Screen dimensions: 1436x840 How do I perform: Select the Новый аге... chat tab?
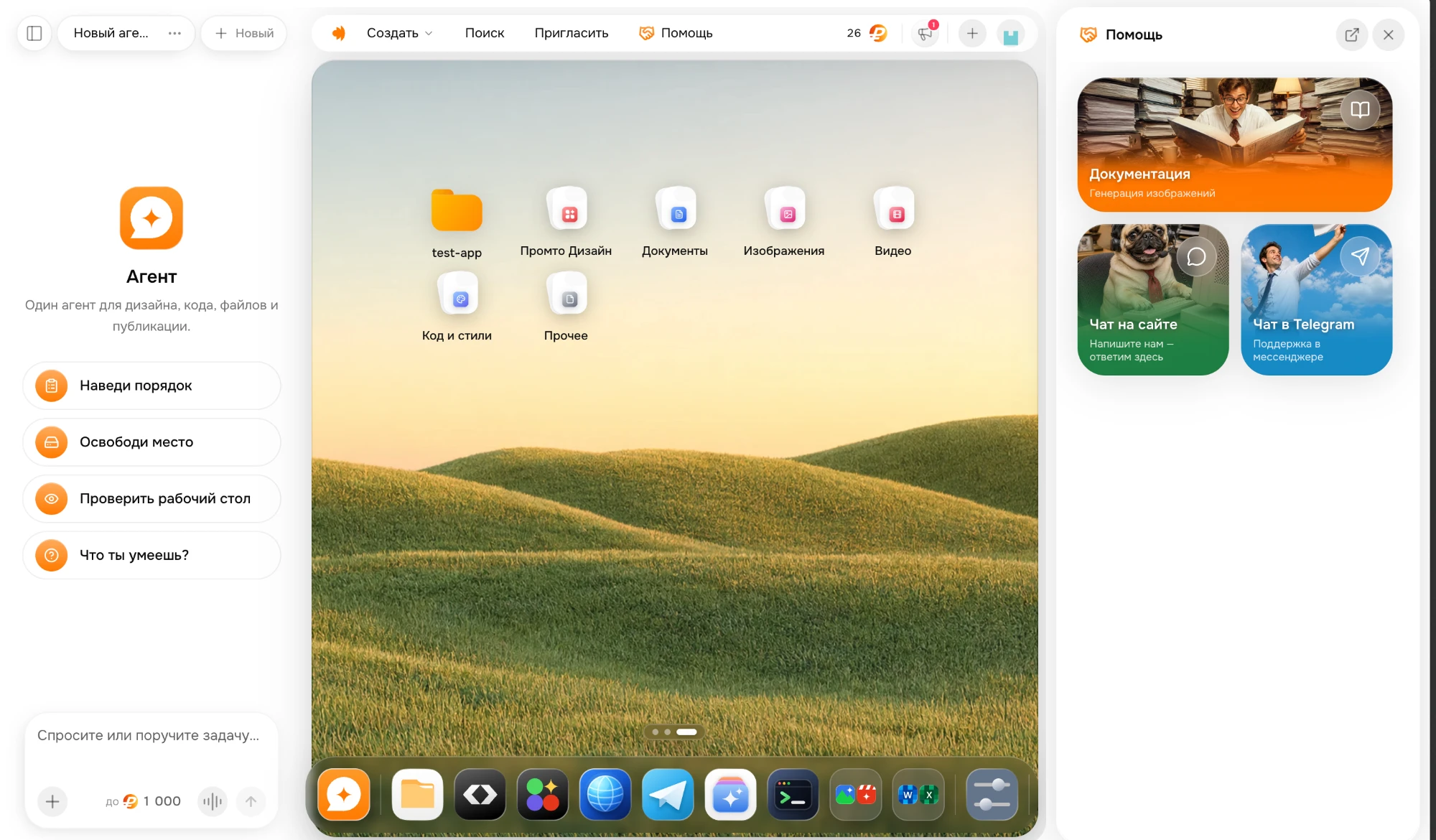click(111, 33)
